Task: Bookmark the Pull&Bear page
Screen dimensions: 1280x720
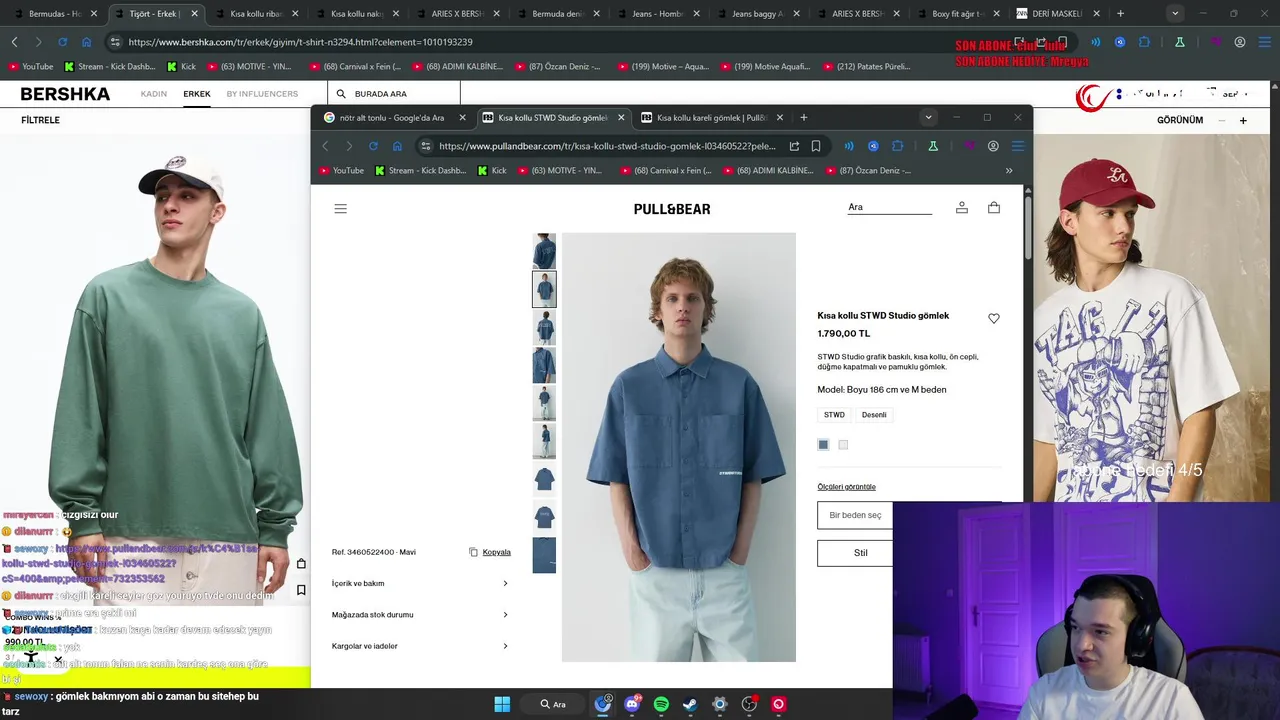Action: (816, 146)
